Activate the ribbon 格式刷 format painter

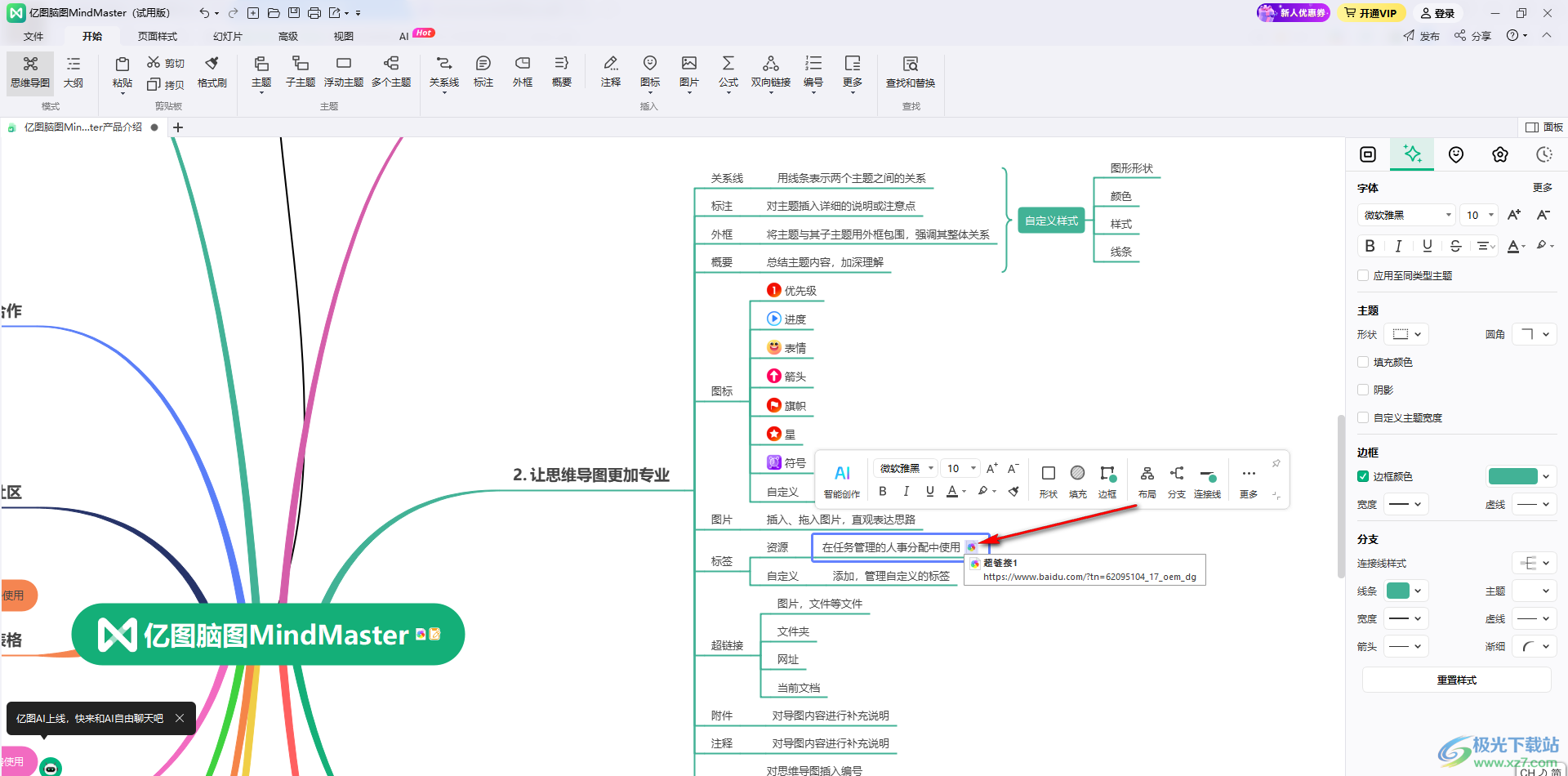click(212, 73)
